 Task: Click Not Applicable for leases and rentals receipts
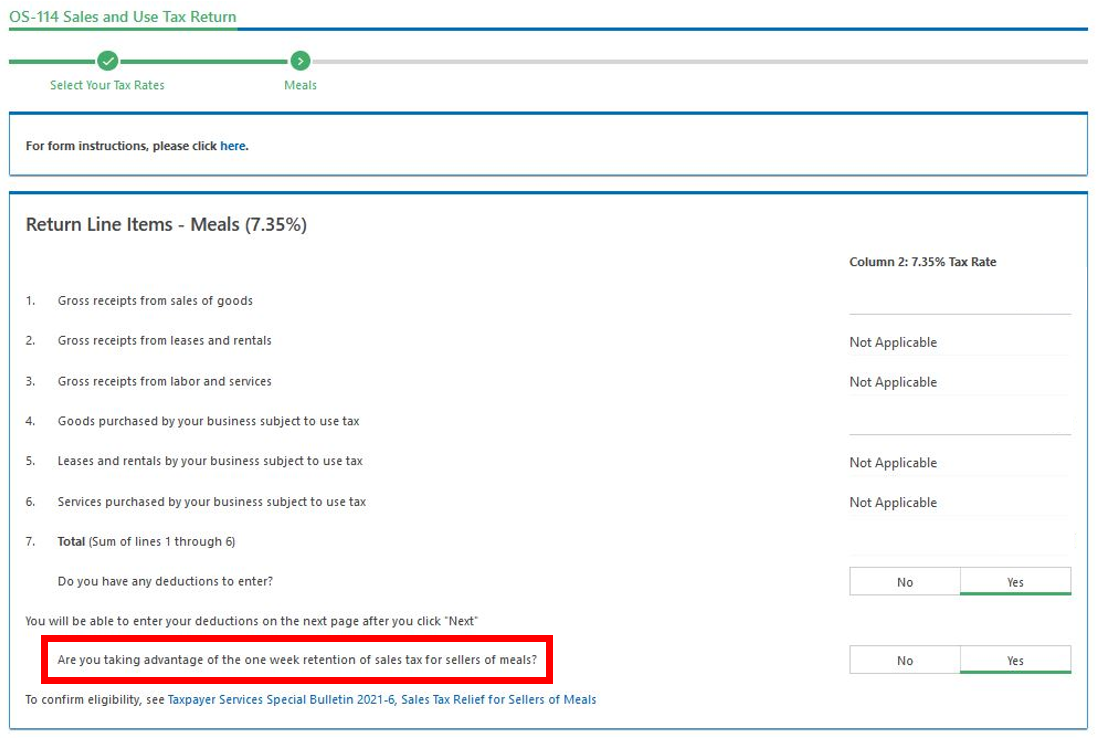click(x=893, y=342)
